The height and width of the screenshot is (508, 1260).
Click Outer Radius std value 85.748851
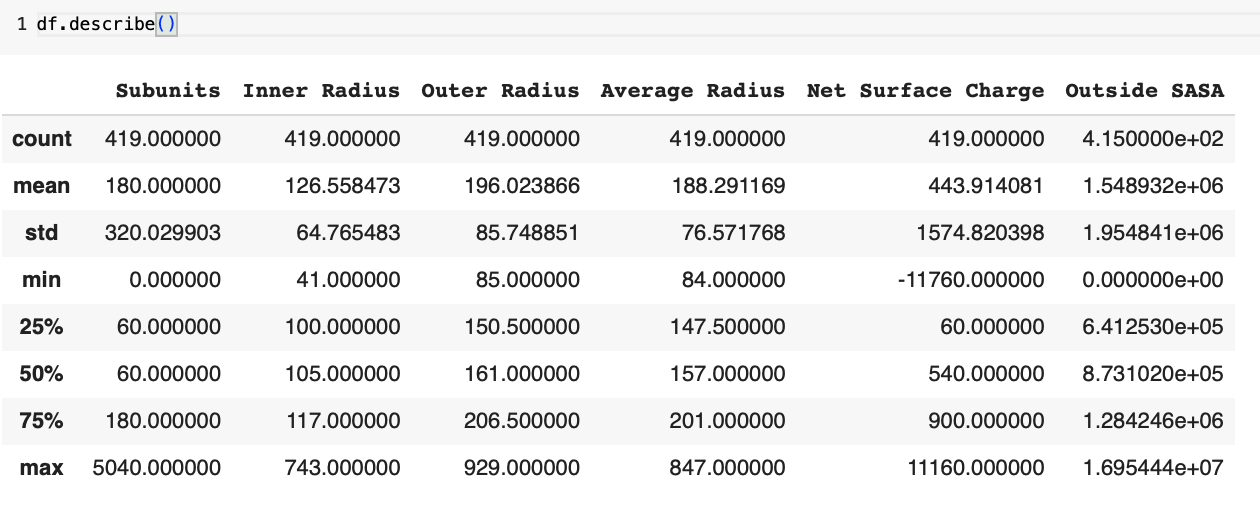click(528, 233)
